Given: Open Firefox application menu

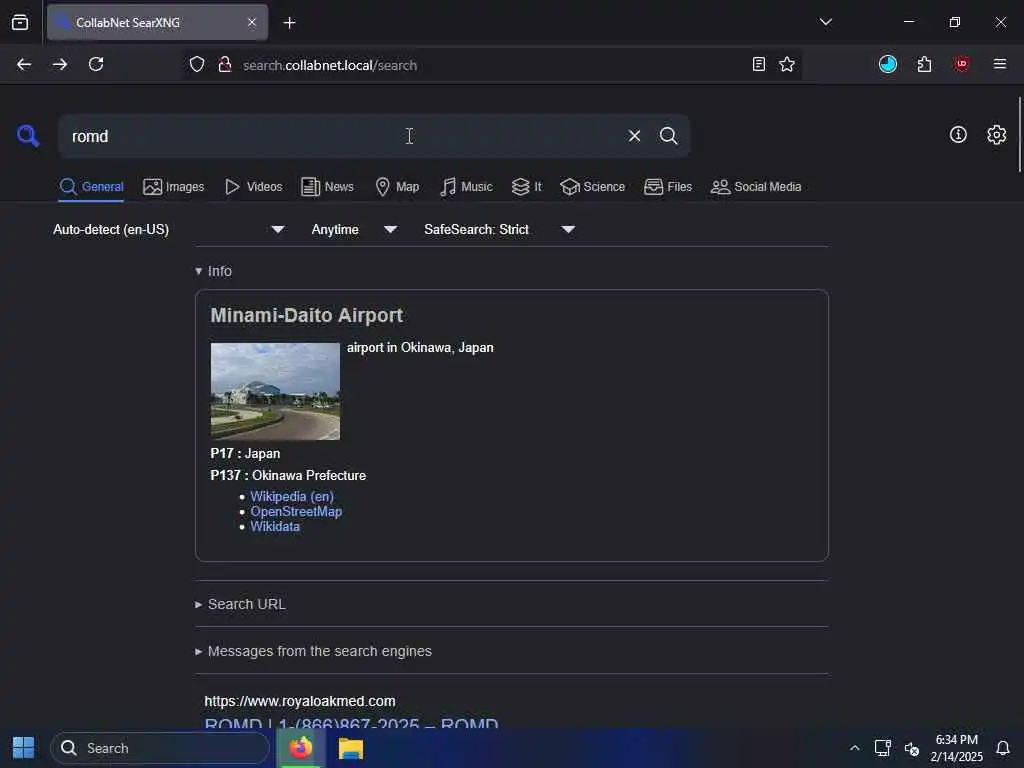Looking at the screenshot, I should [x=999, y=64].
